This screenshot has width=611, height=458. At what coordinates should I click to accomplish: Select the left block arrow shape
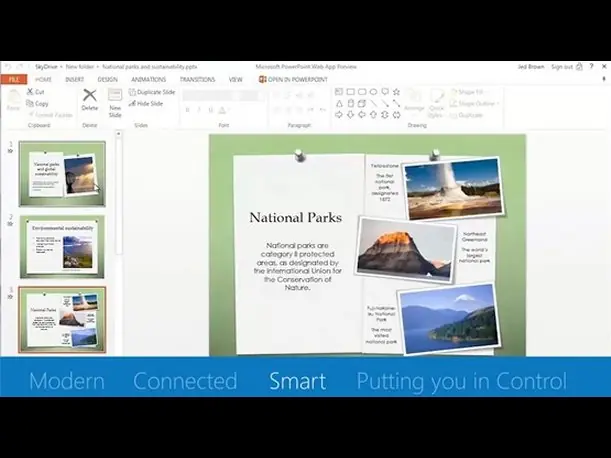(x=362, y=115)
